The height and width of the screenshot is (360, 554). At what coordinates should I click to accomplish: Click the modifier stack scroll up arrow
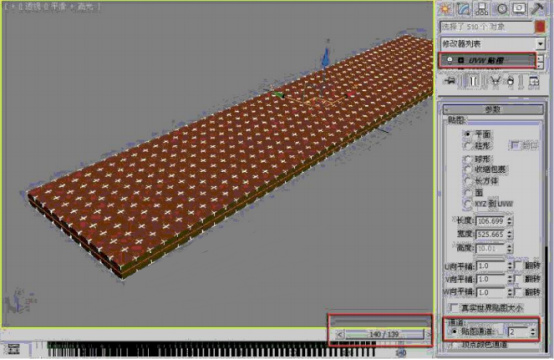click(540, 58)
